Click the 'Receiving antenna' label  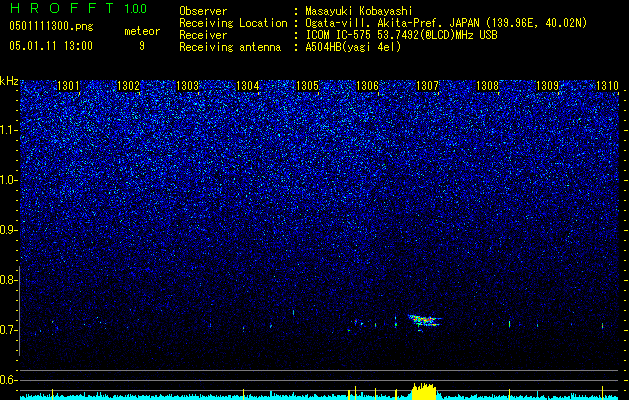230,47
